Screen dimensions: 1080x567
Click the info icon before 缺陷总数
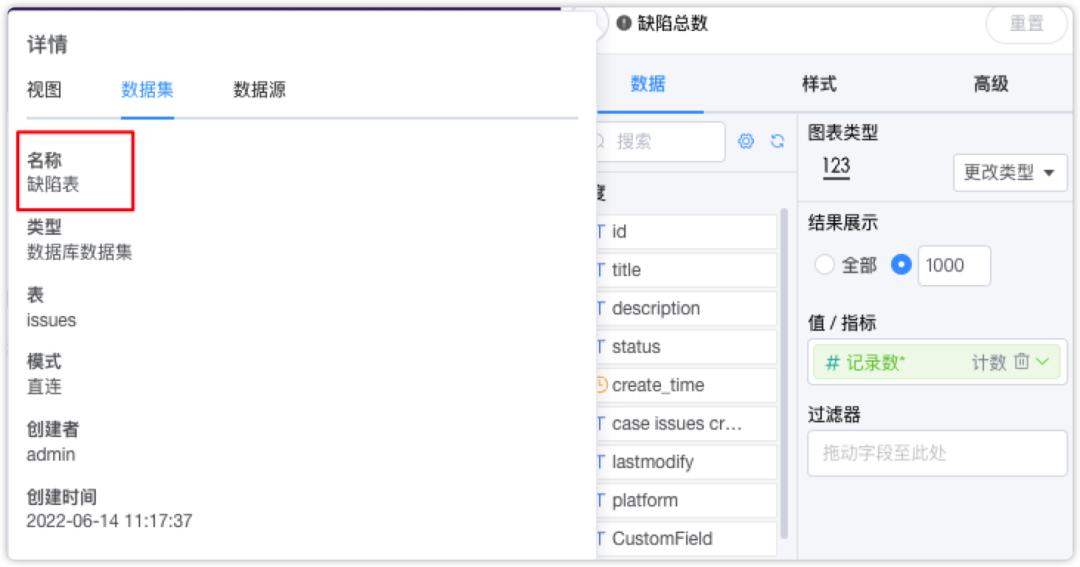pyautogui.click(x=623, y=23)
